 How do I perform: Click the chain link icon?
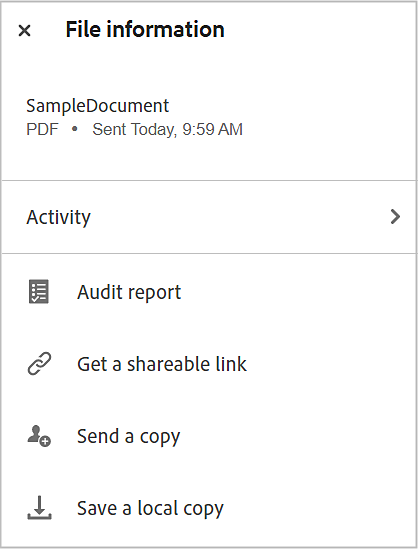click(39, 364)
